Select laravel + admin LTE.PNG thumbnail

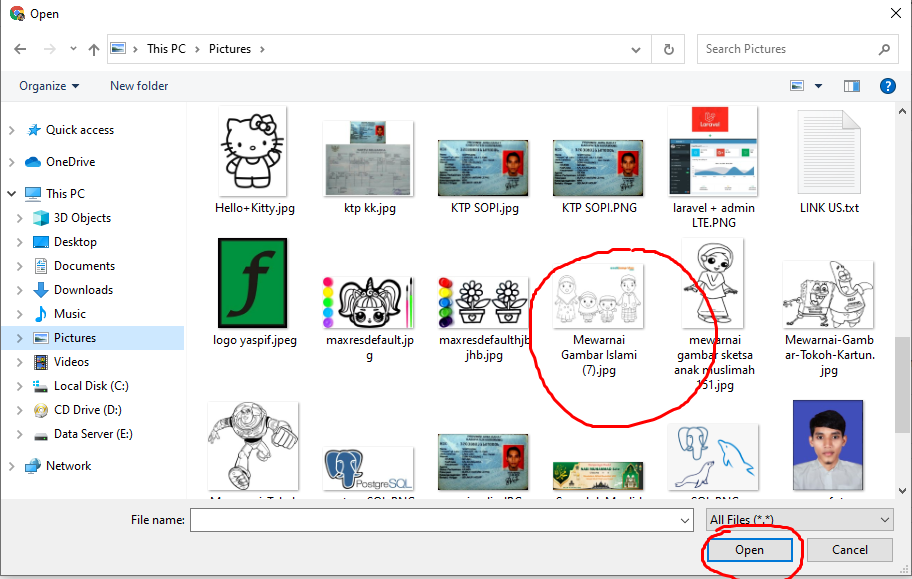tap(713, 151)
